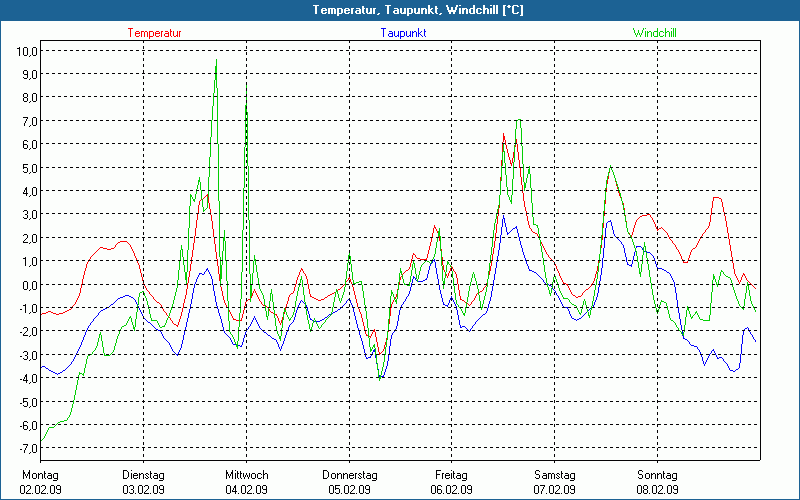Click the 10,0 value on y-axis
800x500 pixels.
click(x=27, y=51)
